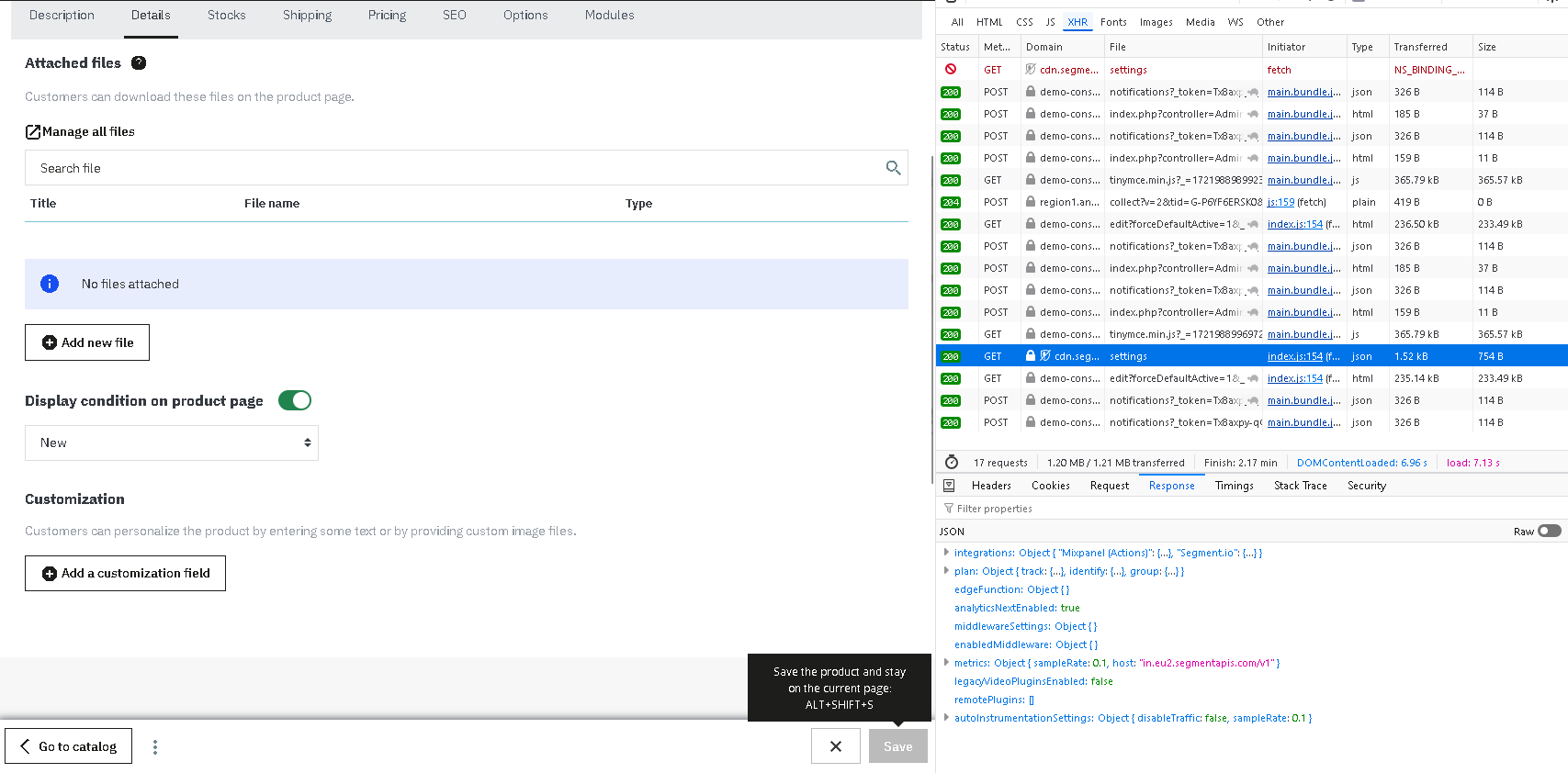This screenshot has height=773, width=1568.
Task: Filter network requests by Fonts
Action: (x=1113, y=22)
